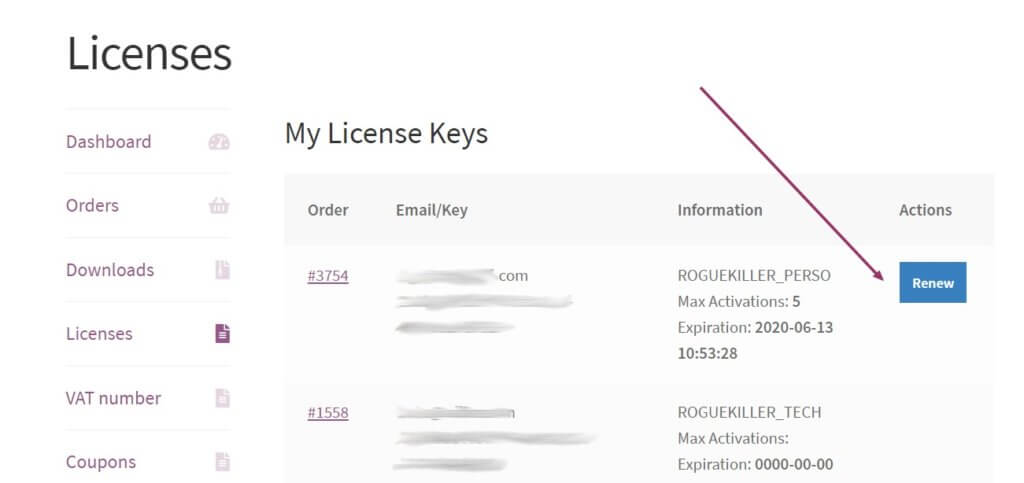Renew the ROGUEKILLER_PERSO license

pyautogui.click(x=932, y=283)
